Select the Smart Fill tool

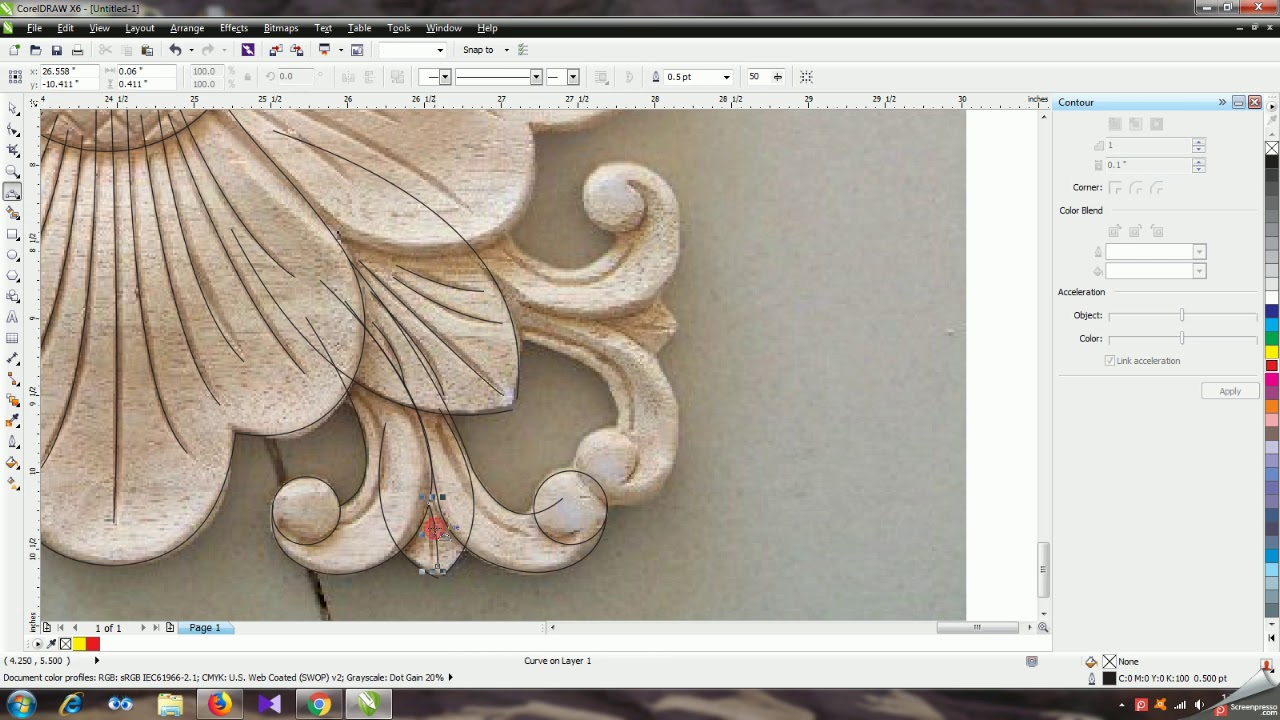[x=13, y=212]
